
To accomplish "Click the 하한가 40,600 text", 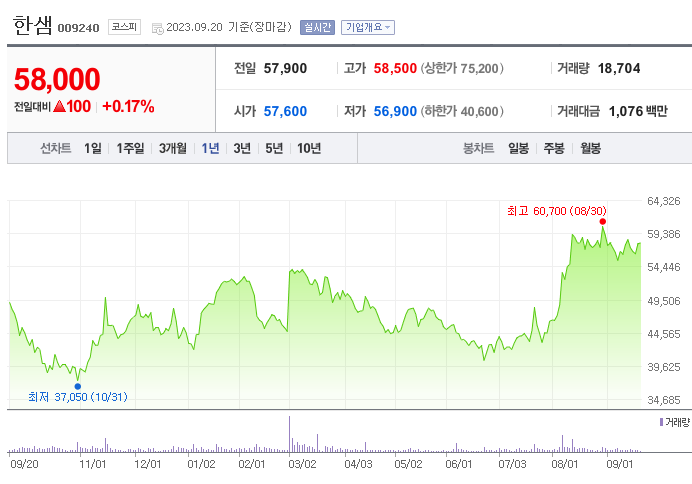I will 462,111.
